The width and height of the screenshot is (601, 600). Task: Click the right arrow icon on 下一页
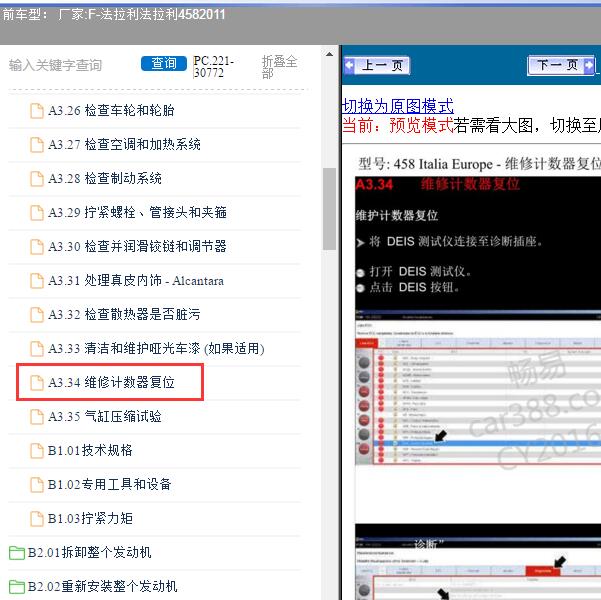[588, 66]
